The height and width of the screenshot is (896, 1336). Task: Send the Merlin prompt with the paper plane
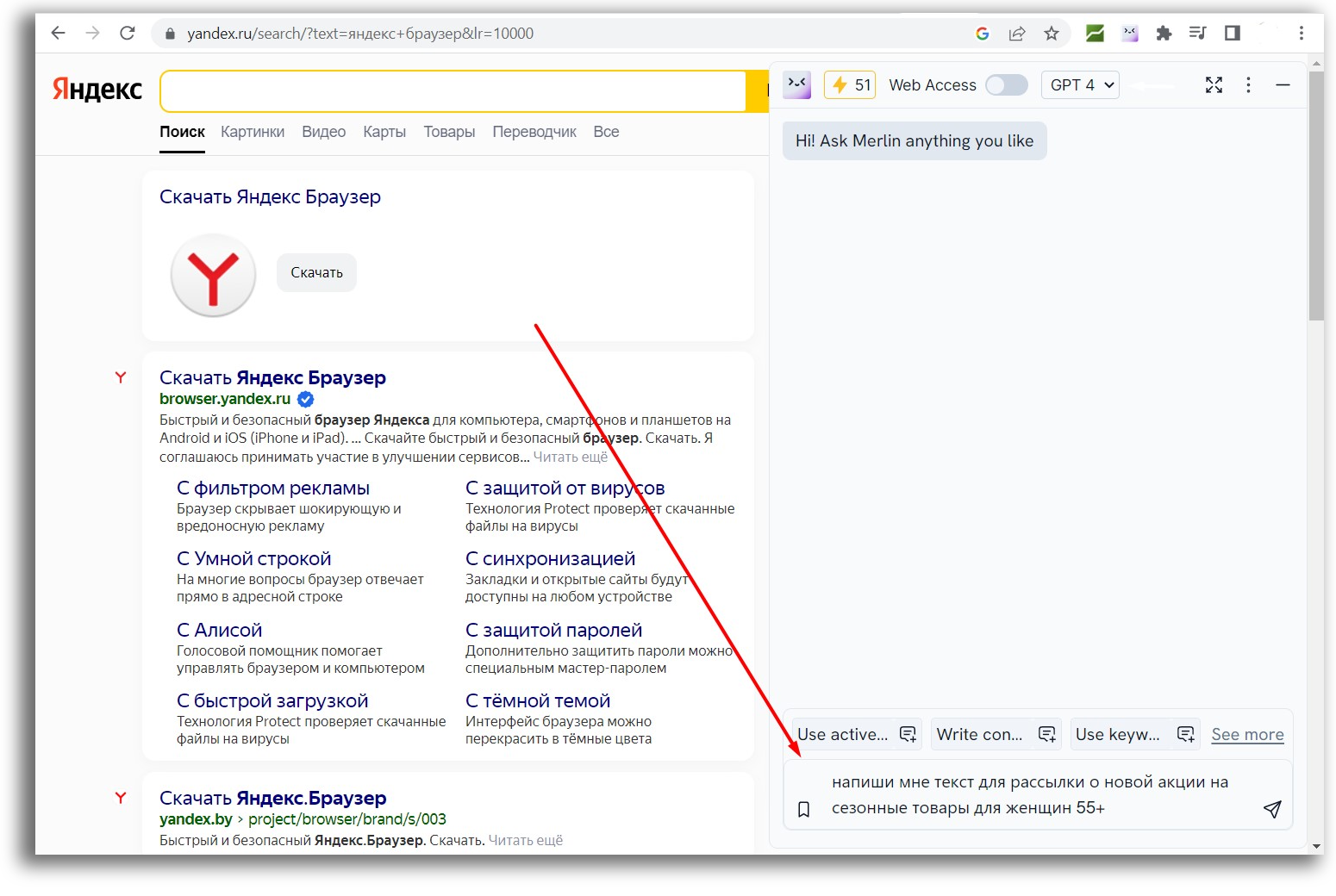coord(1272,808)
